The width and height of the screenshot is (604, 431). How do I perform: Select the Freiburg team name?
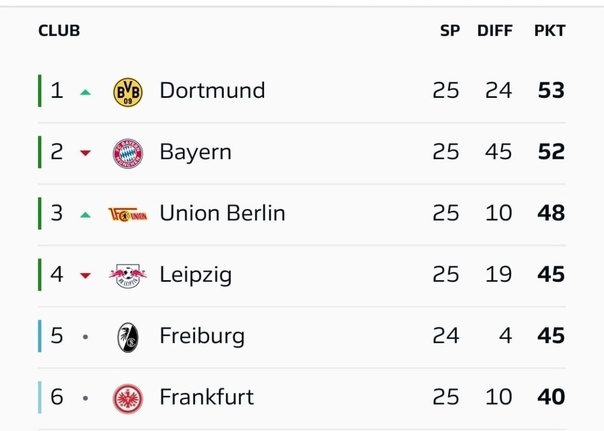(201, 336)
